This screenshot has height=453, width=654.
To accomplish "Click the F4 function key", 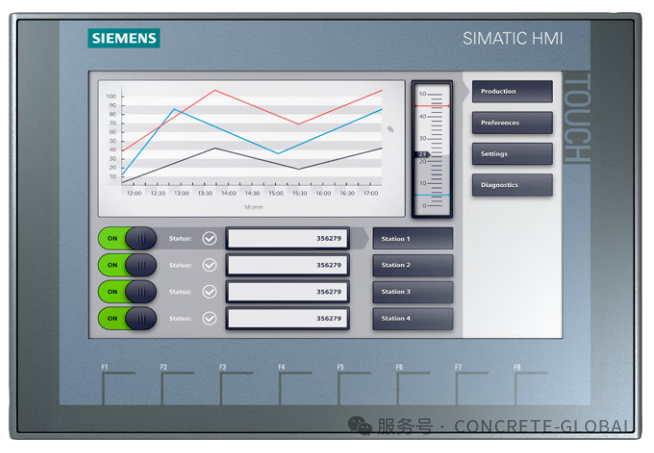I will click(296, 386).
